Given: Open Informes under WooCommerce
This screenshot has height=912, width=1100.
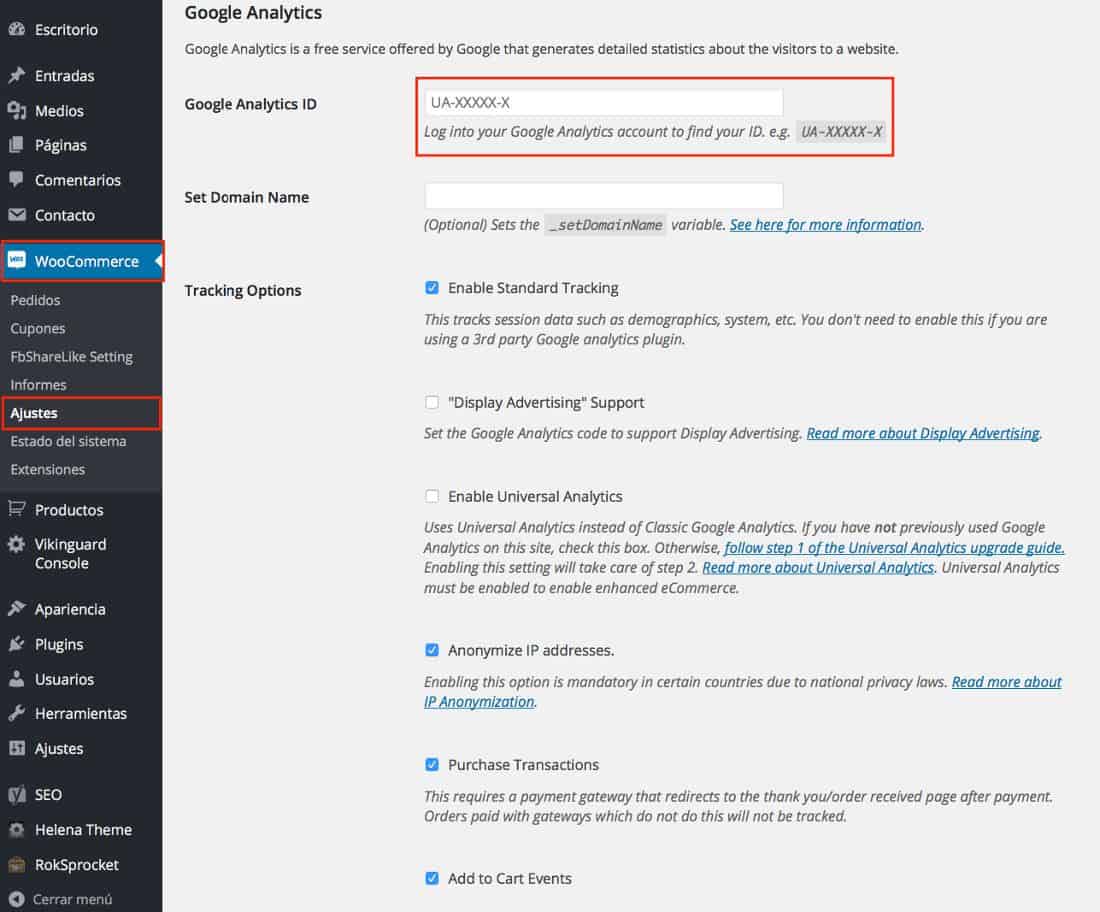Looking at the screenshot, I should [x=39, y=385].
